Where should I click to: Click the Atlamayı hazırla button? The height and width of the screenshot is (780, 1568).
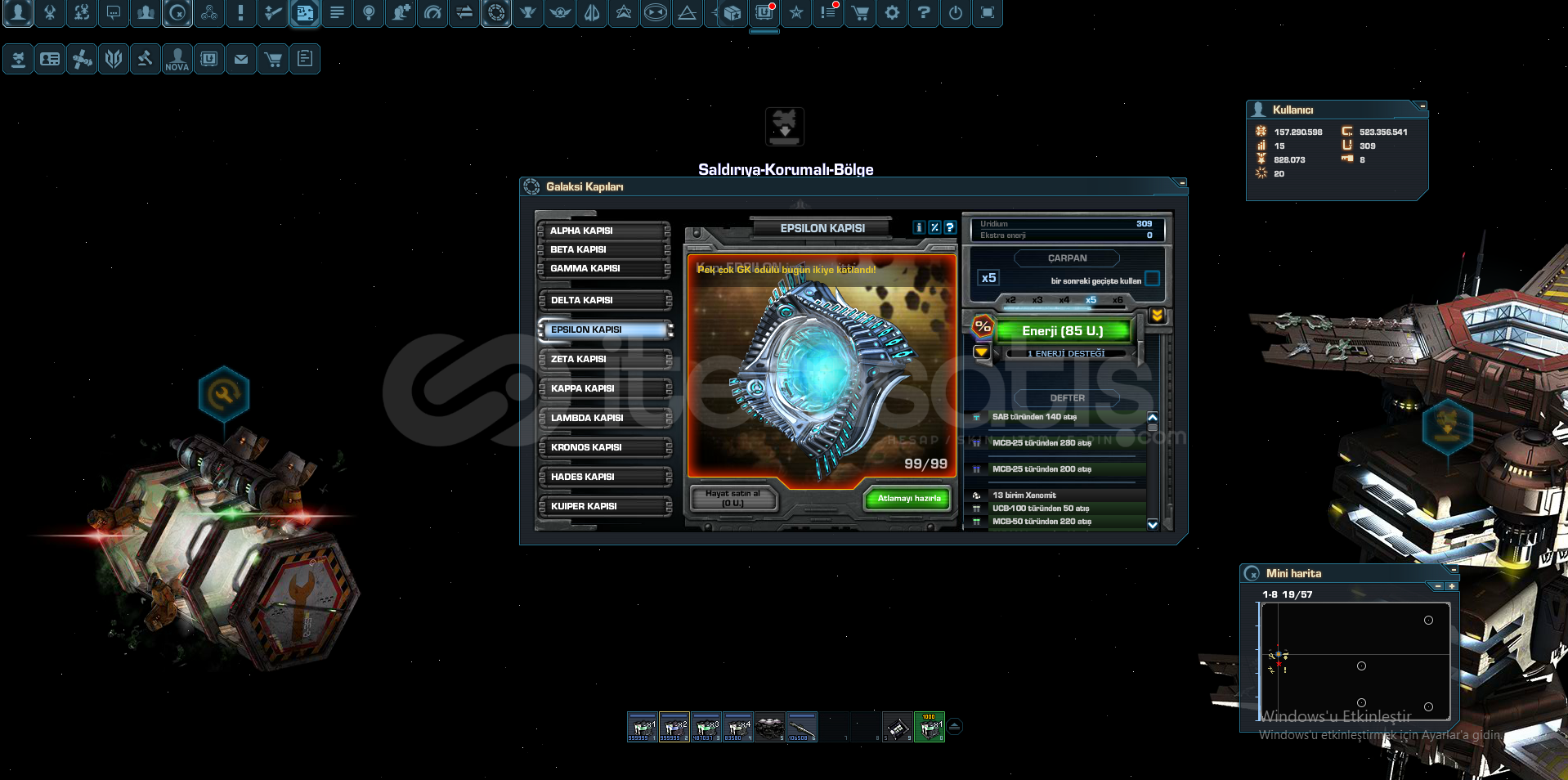[x=909, y=498]
